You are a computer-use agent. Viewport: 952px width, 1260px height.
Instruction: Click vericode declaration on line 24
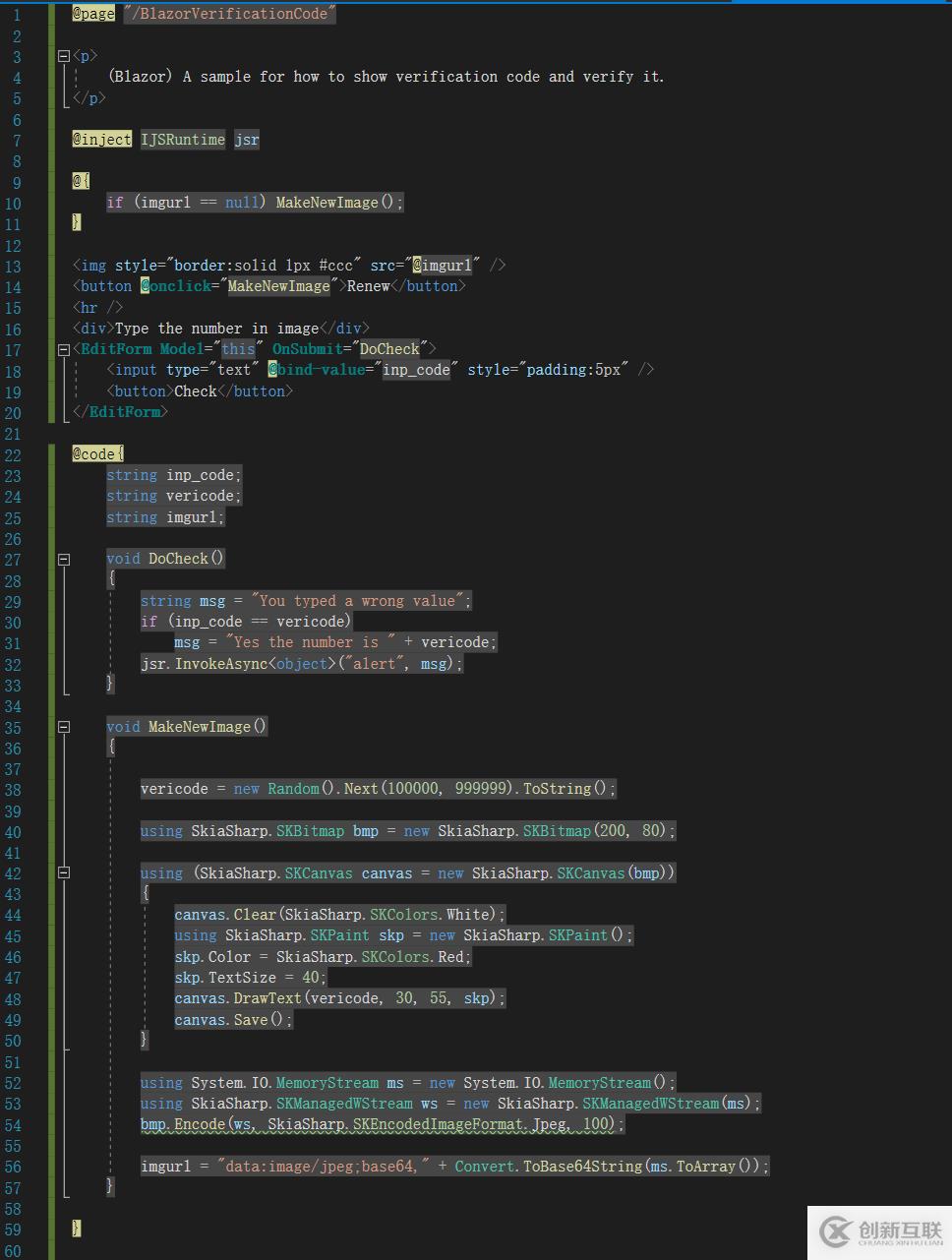pos(200,496)
